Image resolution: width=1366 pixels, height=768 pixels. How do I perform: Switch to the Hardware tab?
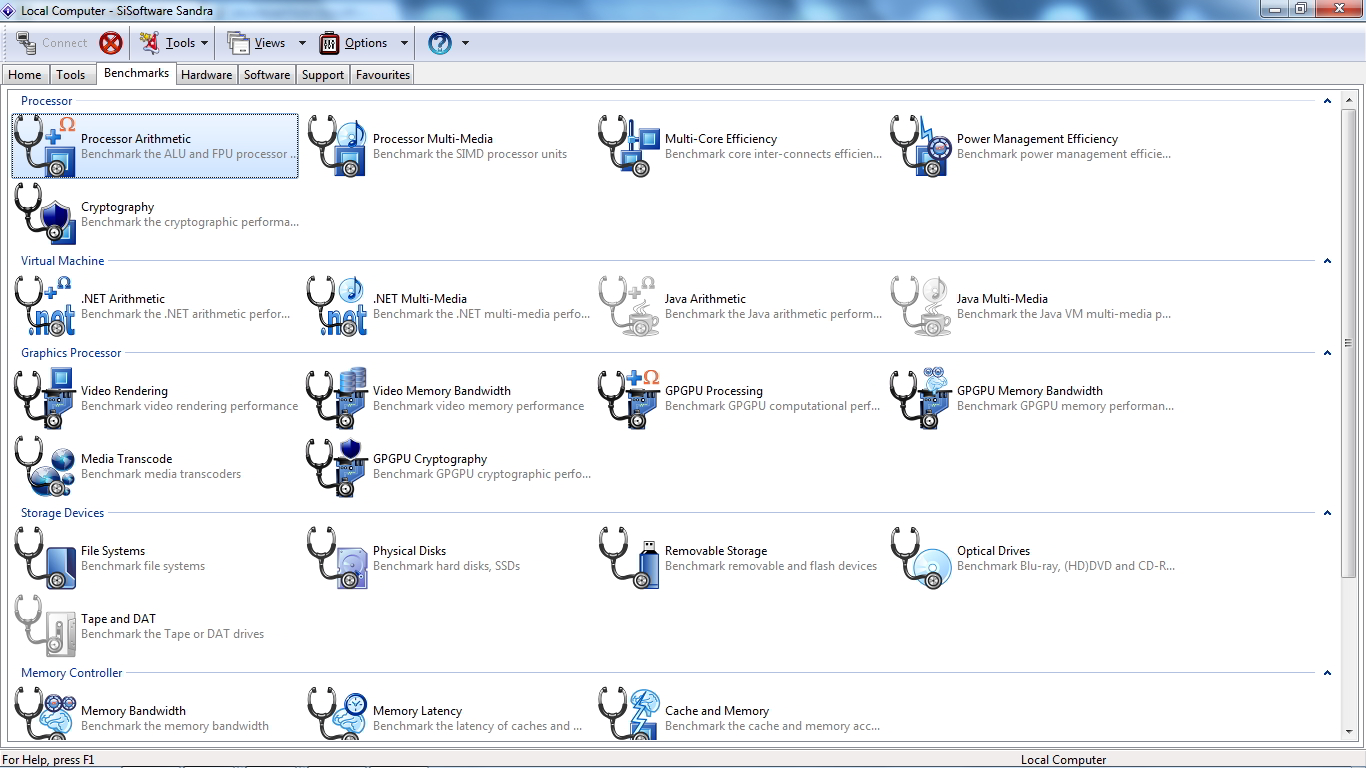(x=206, y=75)
